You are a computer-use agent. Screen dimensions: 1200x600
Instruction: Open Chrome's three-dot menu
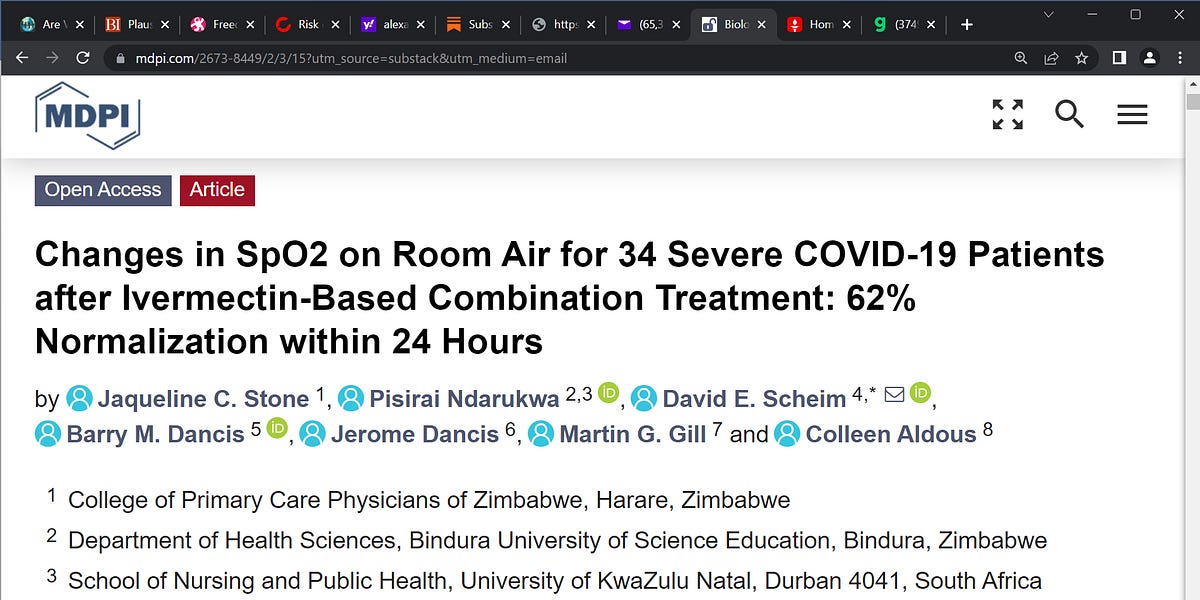[x=1181, y=58]
